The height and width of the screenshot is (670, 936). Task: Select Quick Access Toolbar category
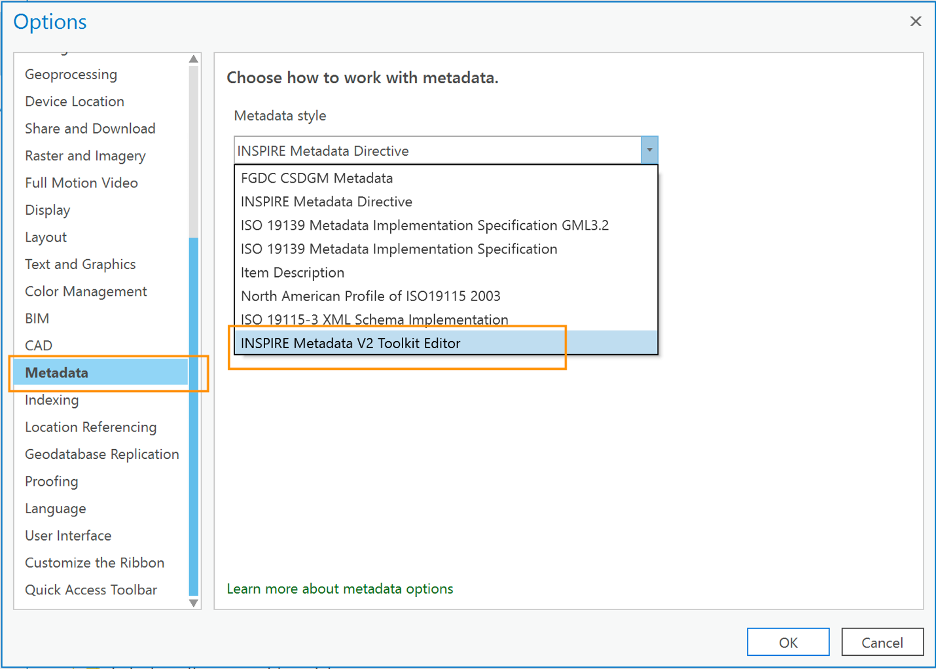tap(91, 590)
